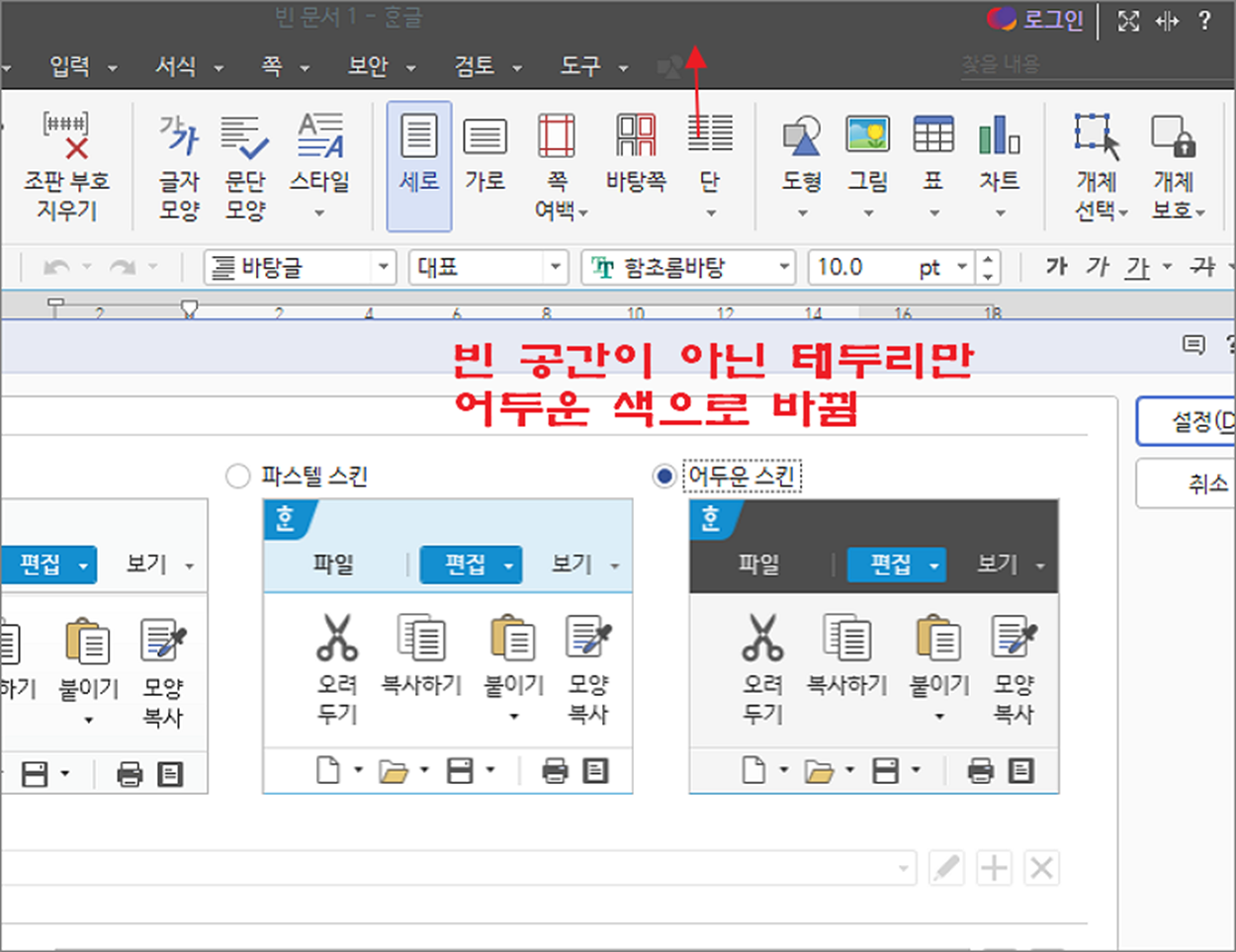Click the left margin marker on ruler
This screenshot has width=1236, height=952.
pyautogui.click(x=56, y=307)
